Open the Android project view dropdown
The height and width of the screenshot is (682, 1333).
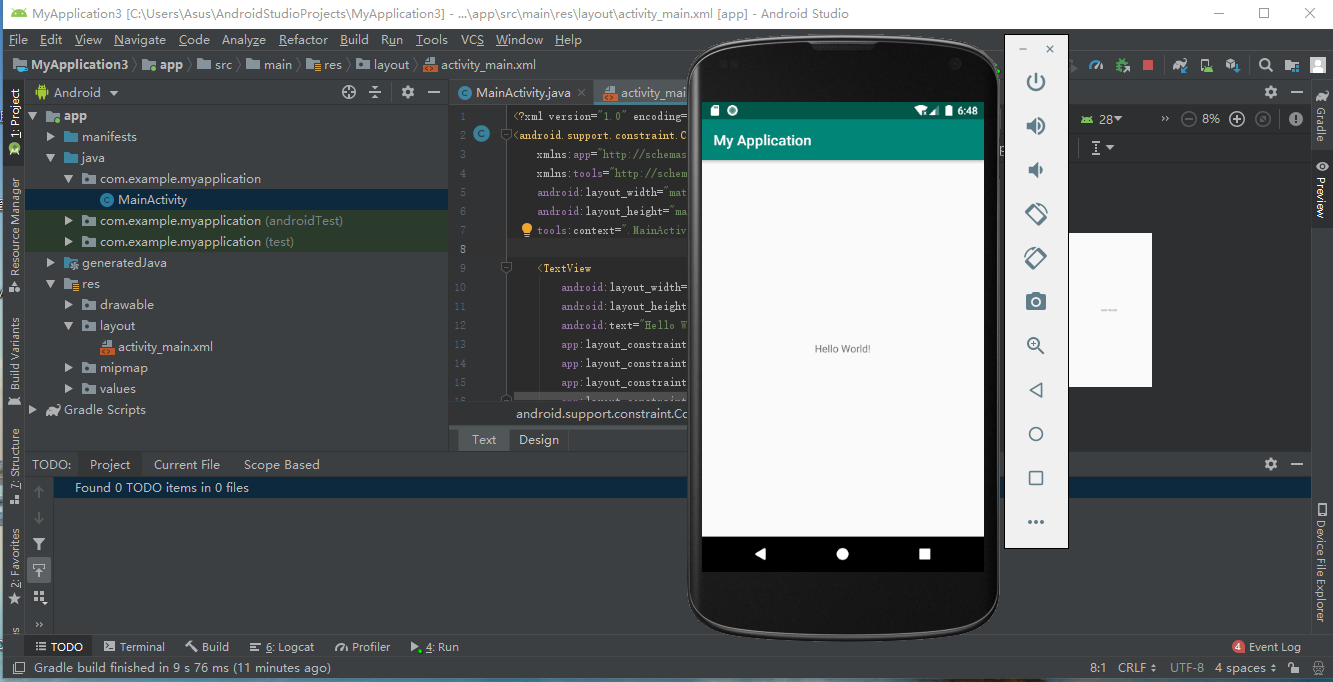78,92
